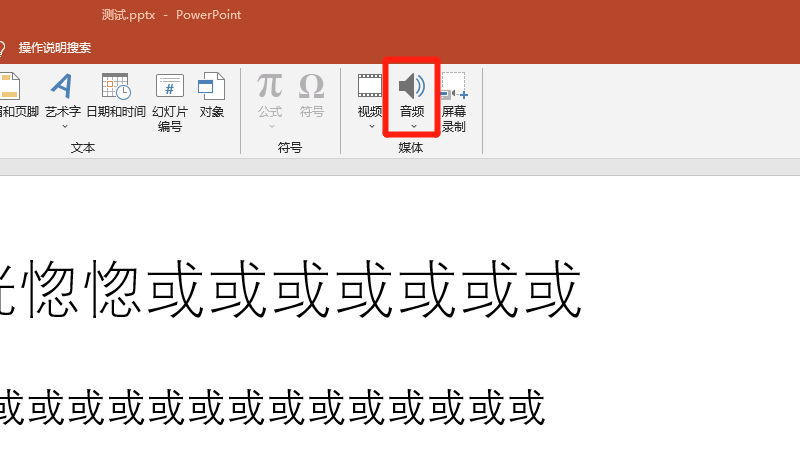This screenshot has height=450, width=800.
Task: Click the Video (视频) filmstrip icon
Action: (370, 87)
